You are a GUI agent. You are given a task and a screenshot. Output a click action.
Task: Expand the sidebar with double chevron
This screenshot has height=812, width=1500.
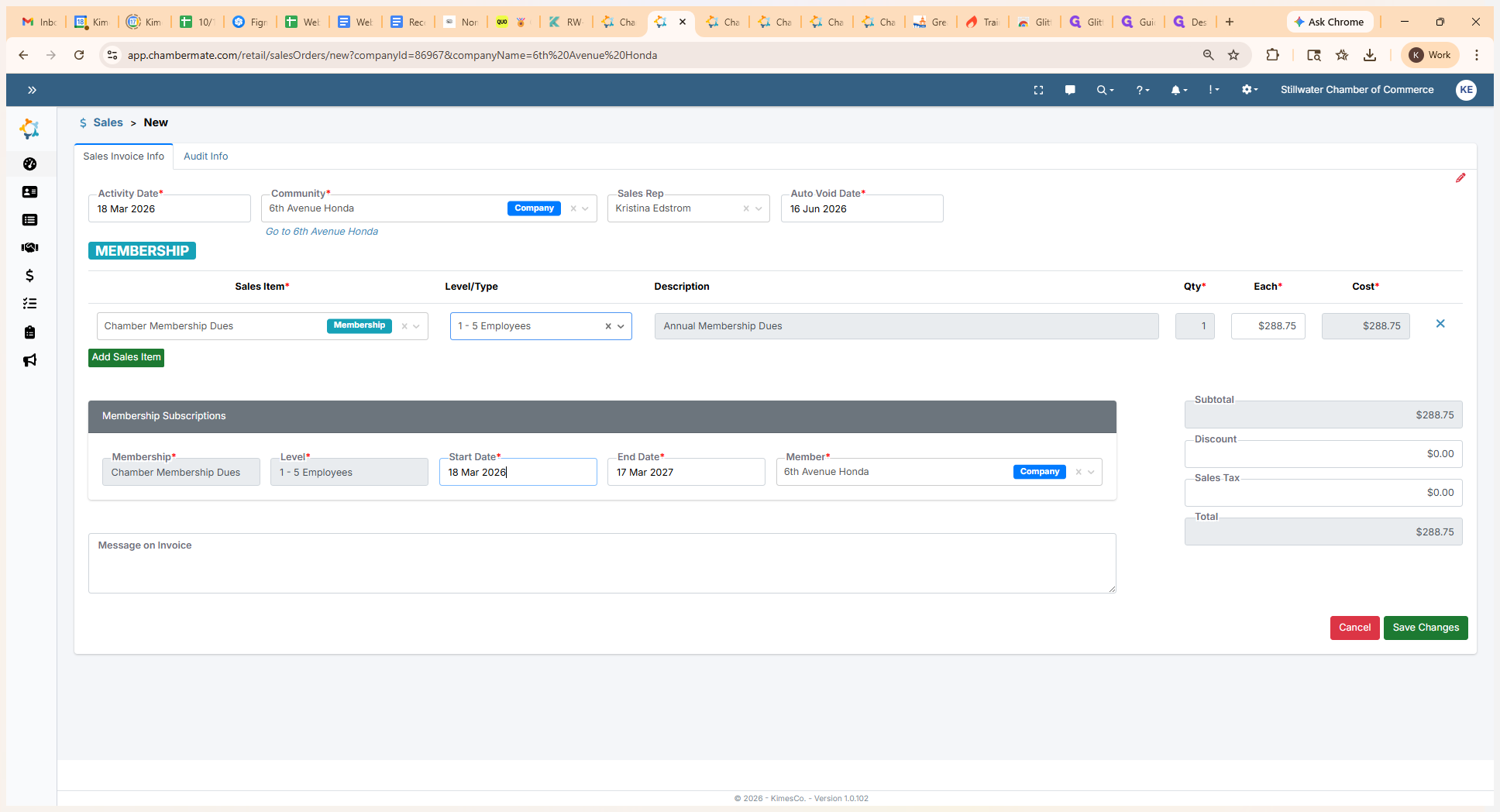(32, 90)
